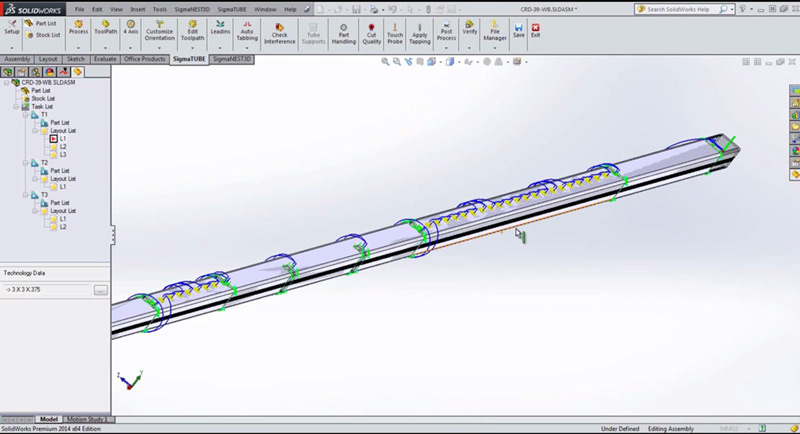The image size is (800, 434).
Task: Switch to the SigmaNEST3D tab
Action: (231, 59)
